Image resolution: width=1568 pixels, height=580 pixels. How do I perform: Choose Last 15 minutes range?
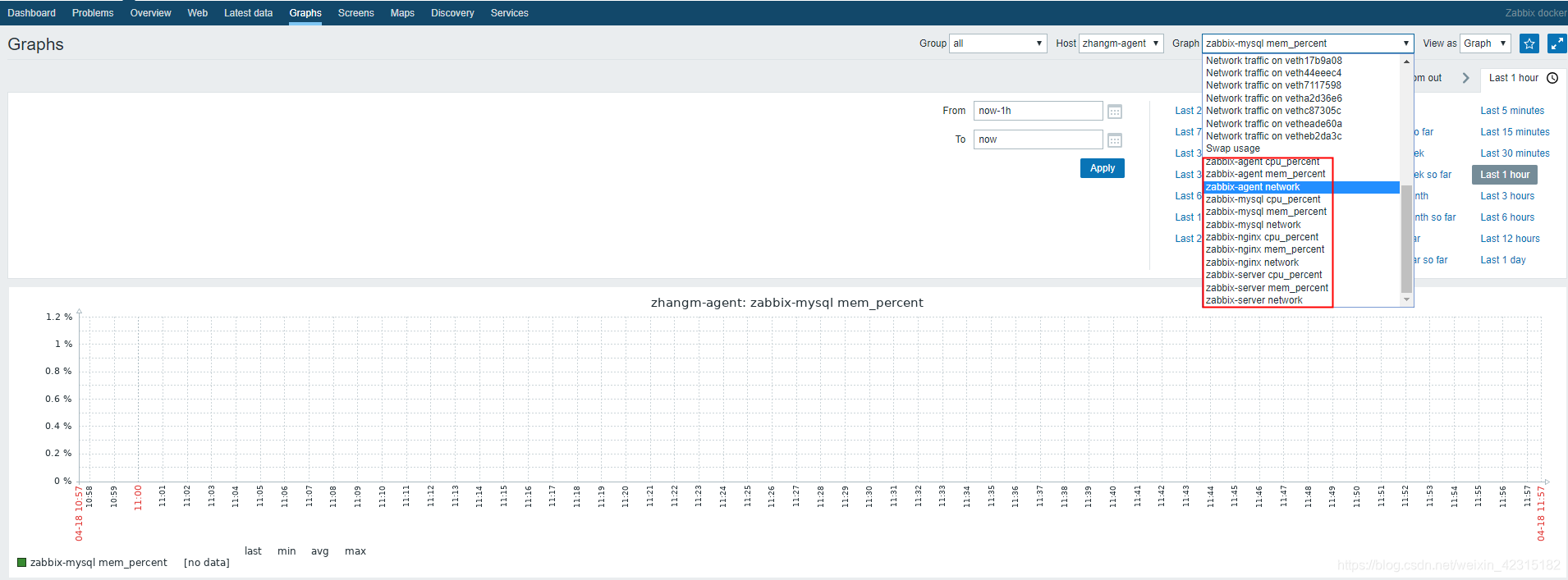pos(1515,132)
